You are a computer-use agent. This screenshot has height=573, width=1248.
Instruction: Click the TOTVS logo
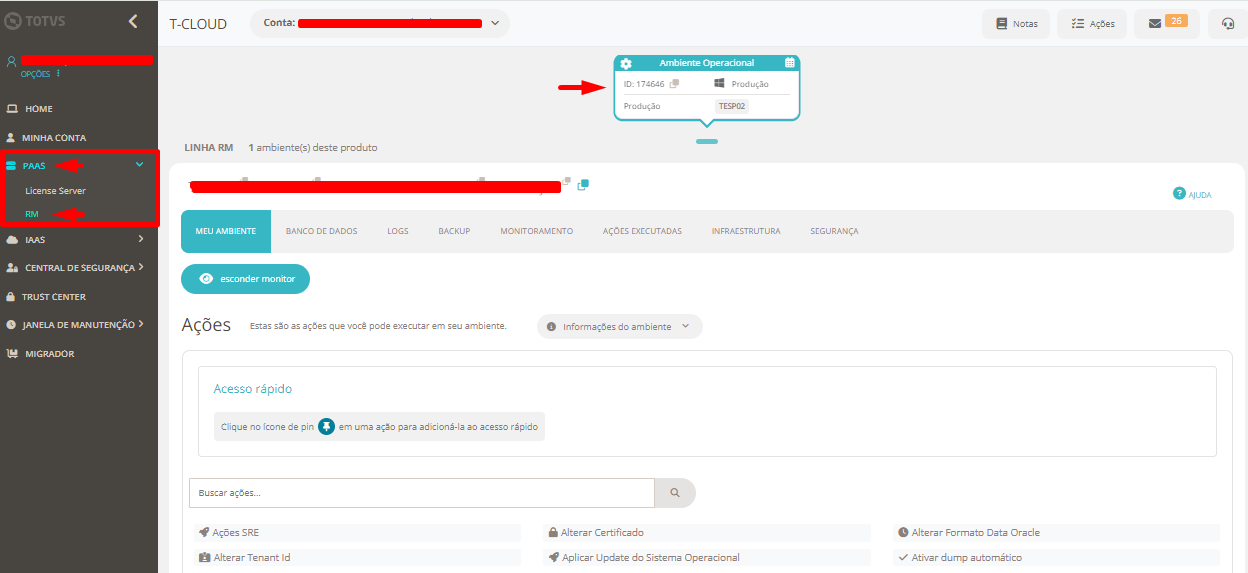tap(37, 21)
